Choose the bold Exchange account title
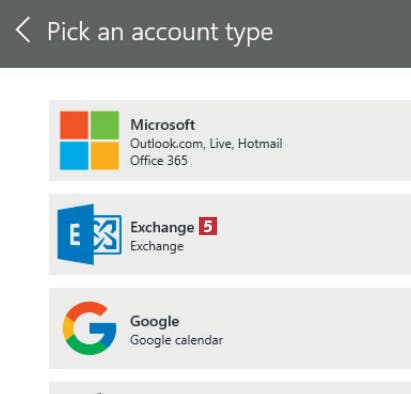The height and width of the screenshot is (394, 411). 162,227
